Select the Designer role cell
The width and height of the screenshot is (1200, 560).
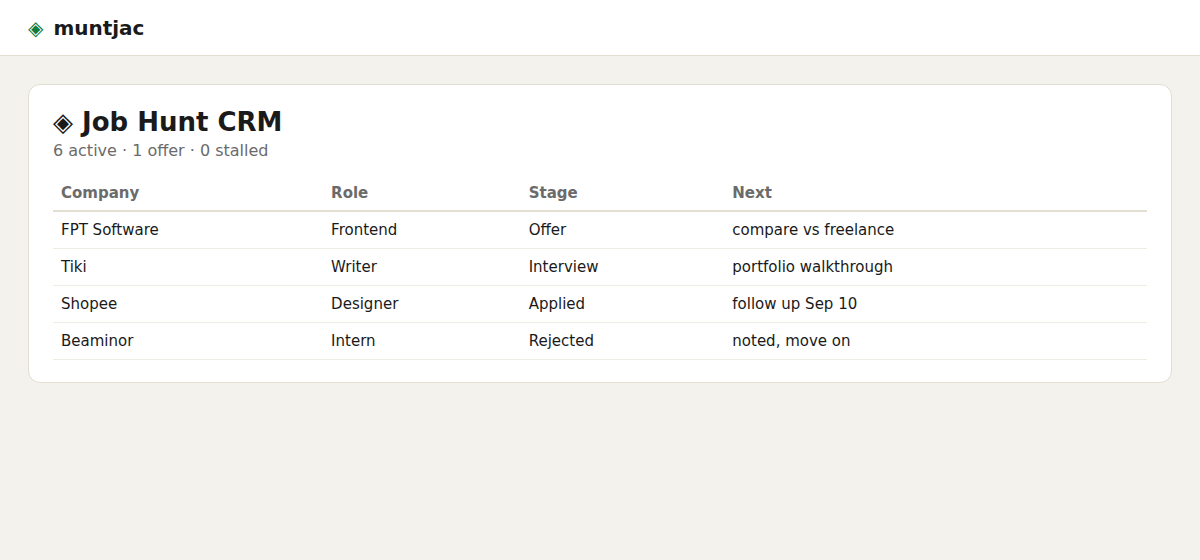(422, 304)
